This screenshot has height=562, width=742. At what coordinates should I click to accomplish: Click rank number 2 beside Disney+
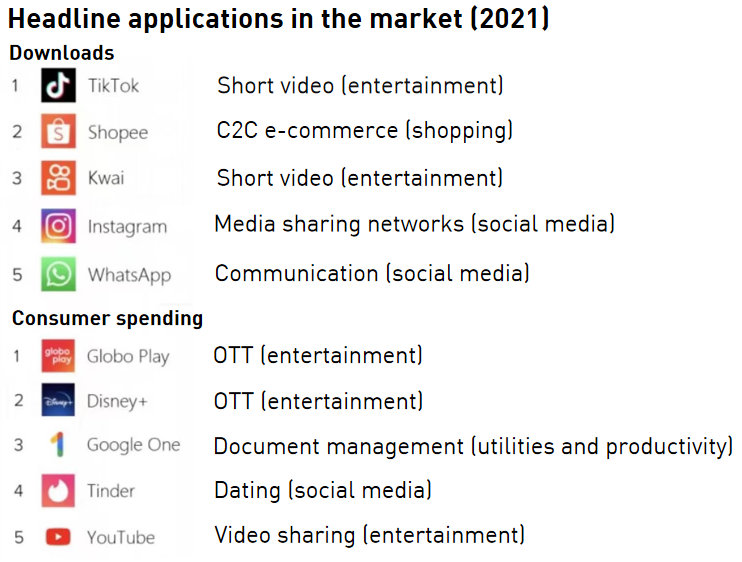(18, 401)
